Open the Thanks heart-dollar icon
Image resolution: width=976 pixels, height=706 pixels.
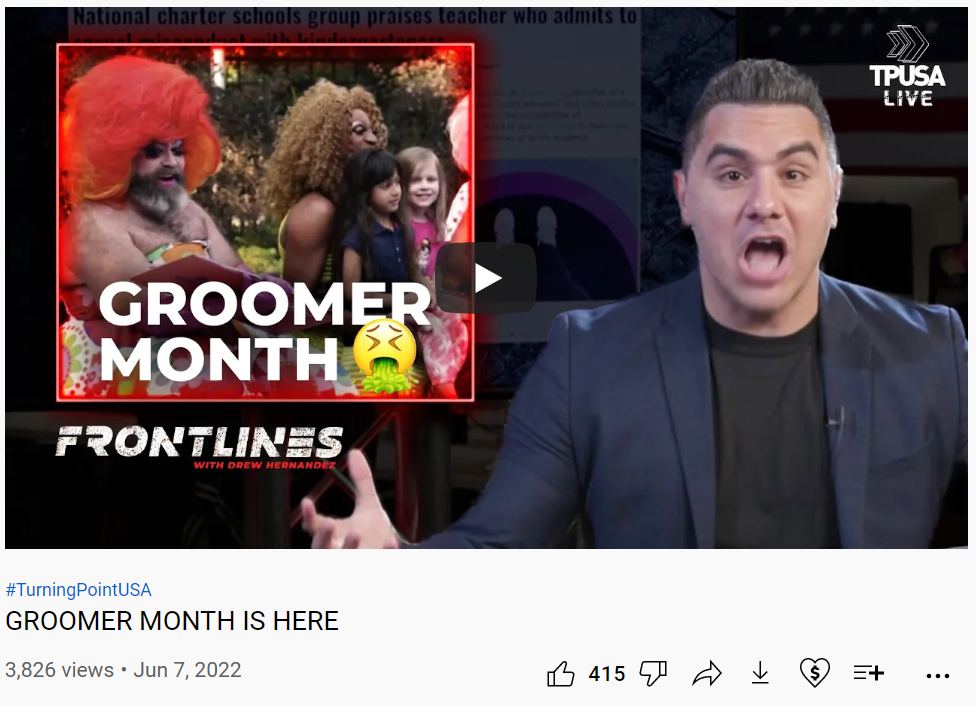coord(814,673)
